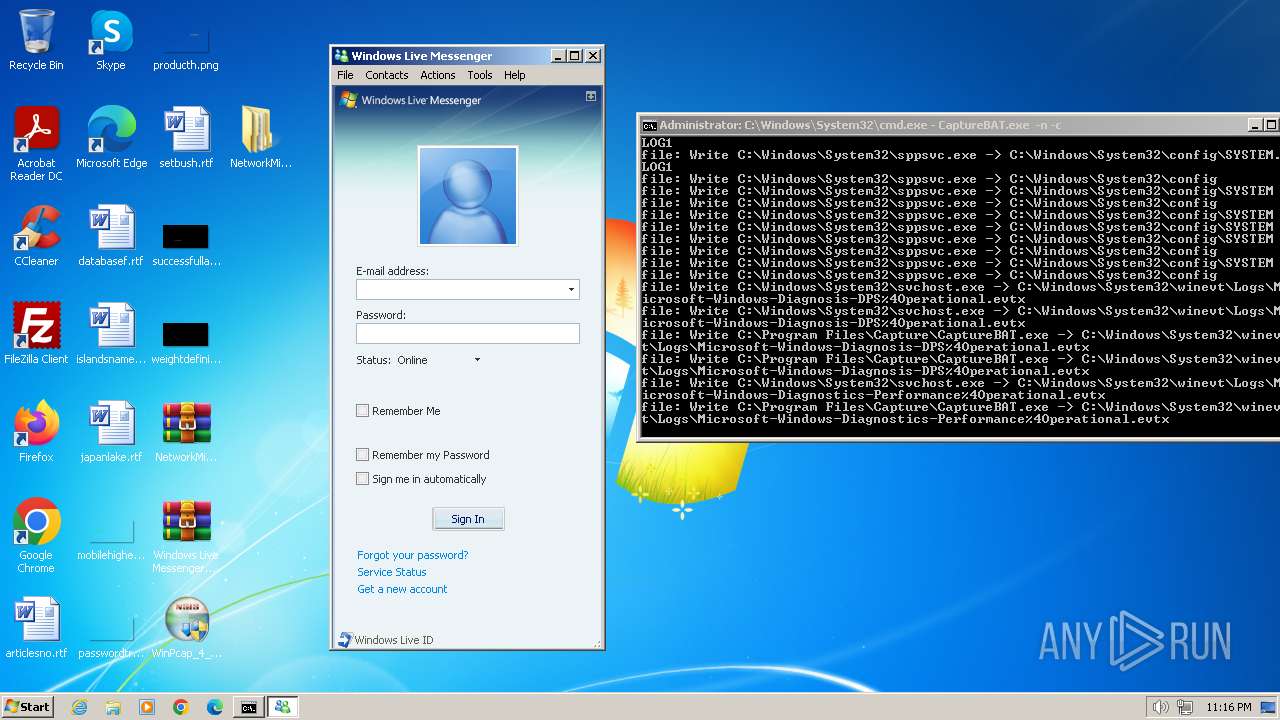Select the databasef.rtf document icon
This screenshot has height=720, width=1280.
pyautogui.click(x=111, y=236)
